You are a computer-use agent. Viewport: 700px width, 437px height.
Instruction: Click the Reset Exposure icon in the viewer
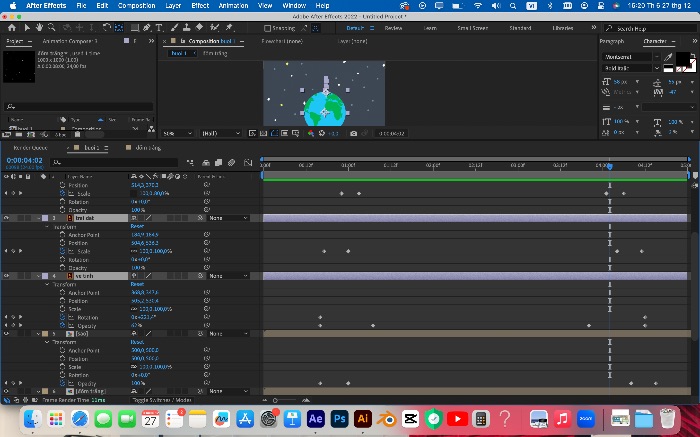pos(321,133)
